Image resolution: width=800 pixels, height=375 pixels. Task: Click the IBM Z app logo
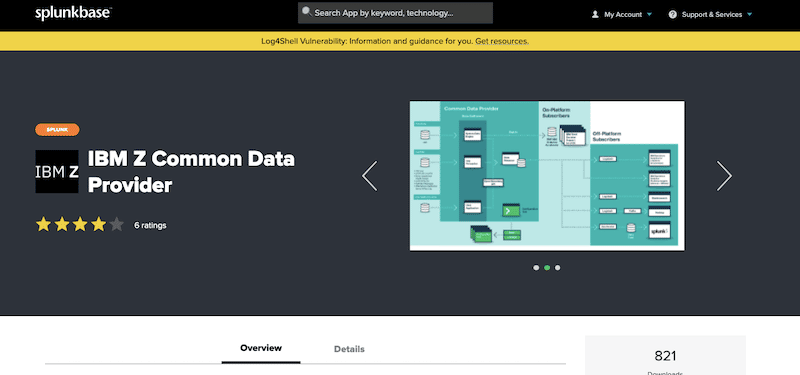(x=57, y=171)
